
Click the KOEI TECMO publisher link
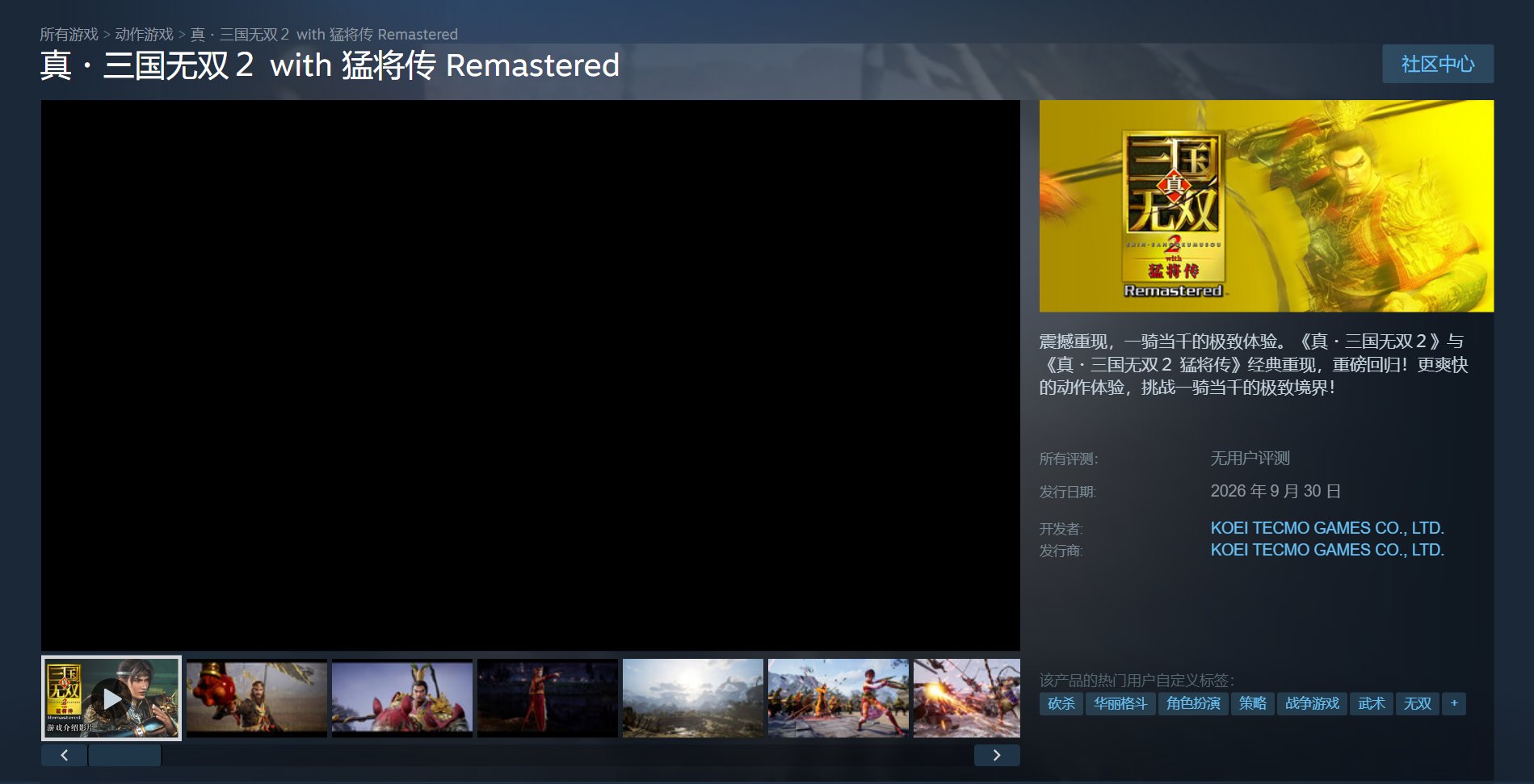point(1327,550)
